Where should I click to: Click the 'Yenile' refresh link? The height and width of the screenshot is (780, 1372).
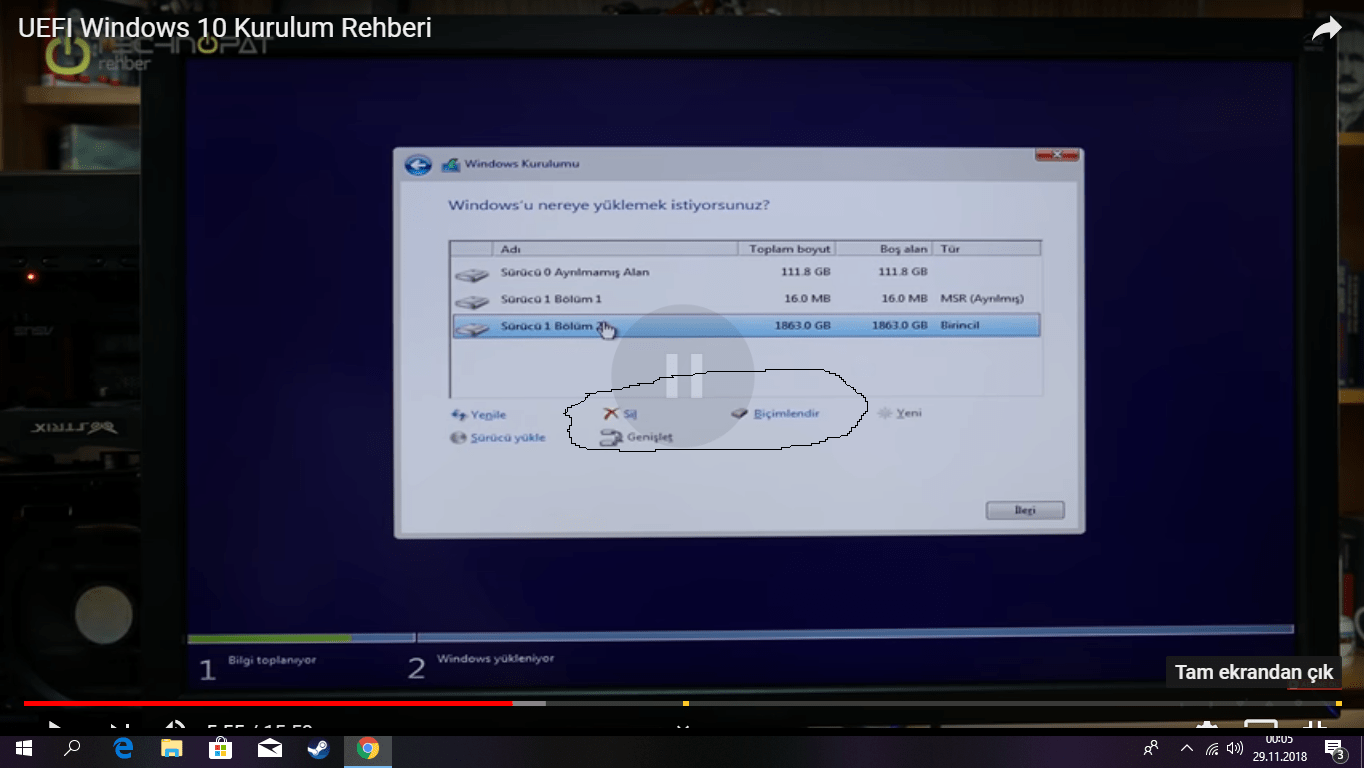click(488, 415)
